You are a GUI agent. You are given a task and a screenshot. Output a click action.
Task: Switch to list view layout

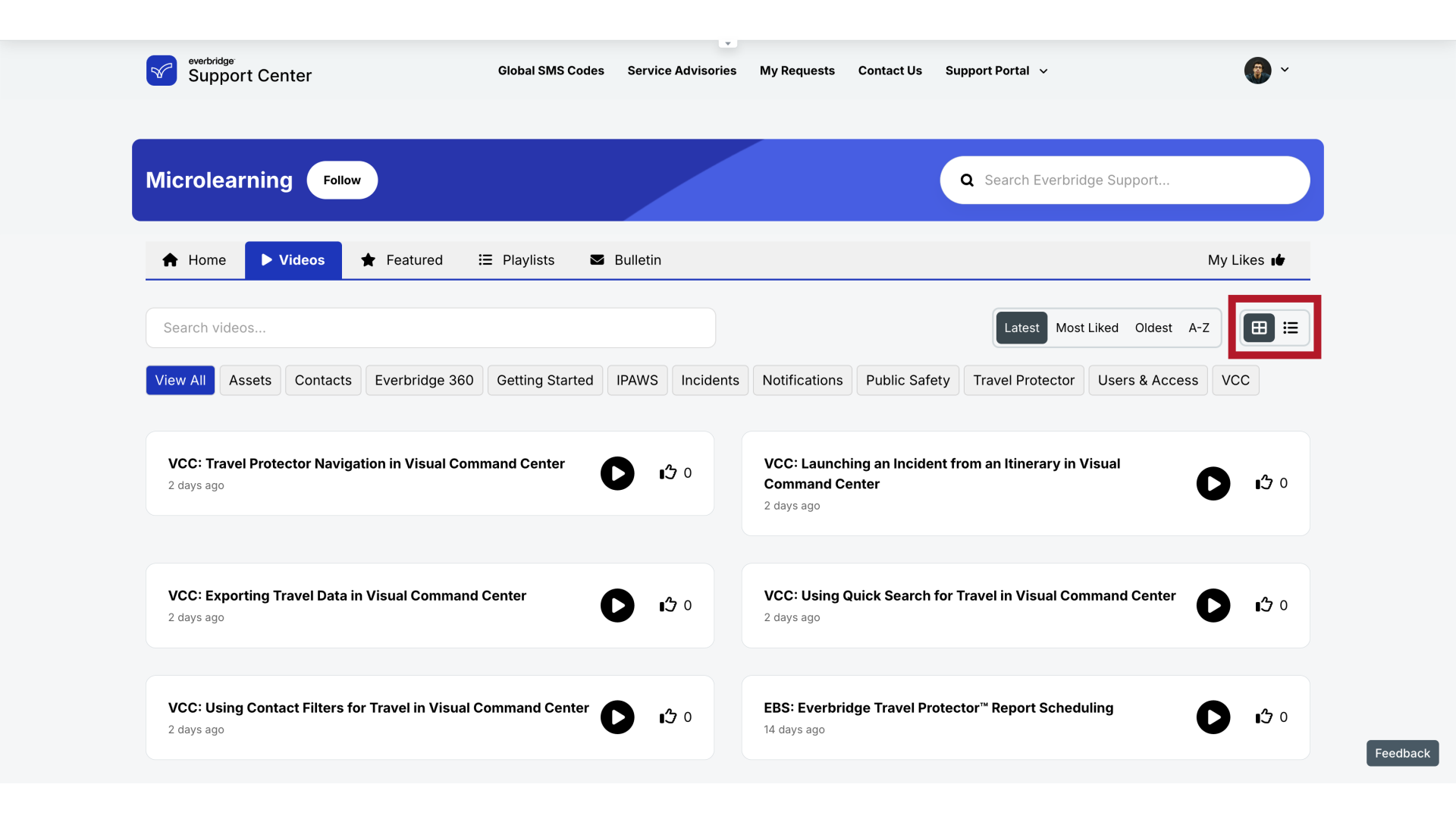click(x=1290, y=327)
